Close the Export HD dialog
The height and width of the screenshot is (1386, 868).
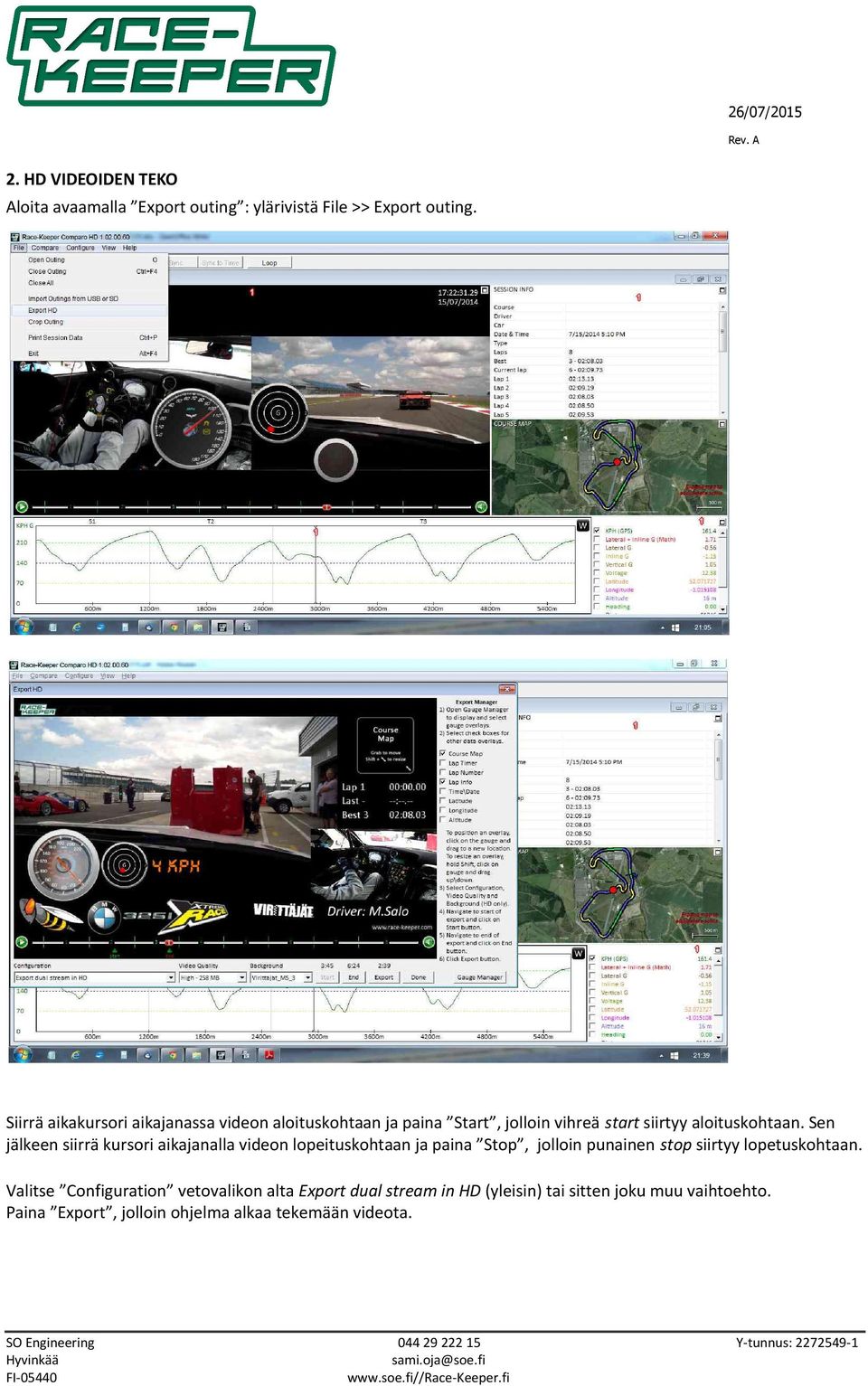tap(507, 689)
